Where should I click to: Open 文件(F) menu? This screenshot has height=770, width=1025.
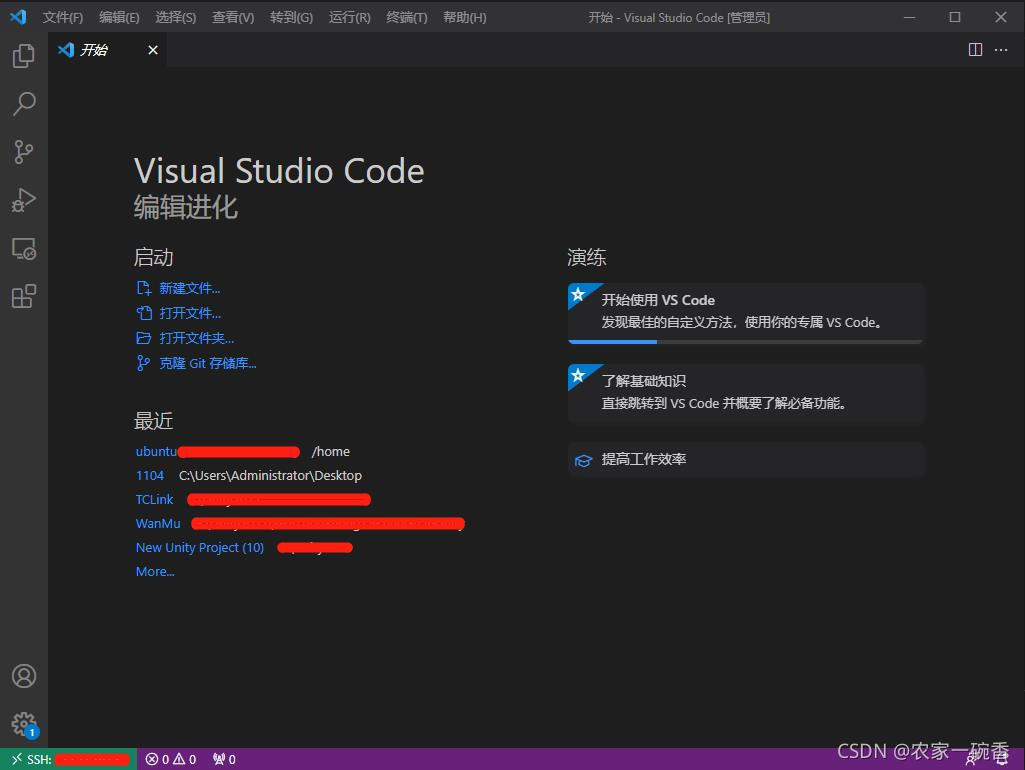pos(63,18)
